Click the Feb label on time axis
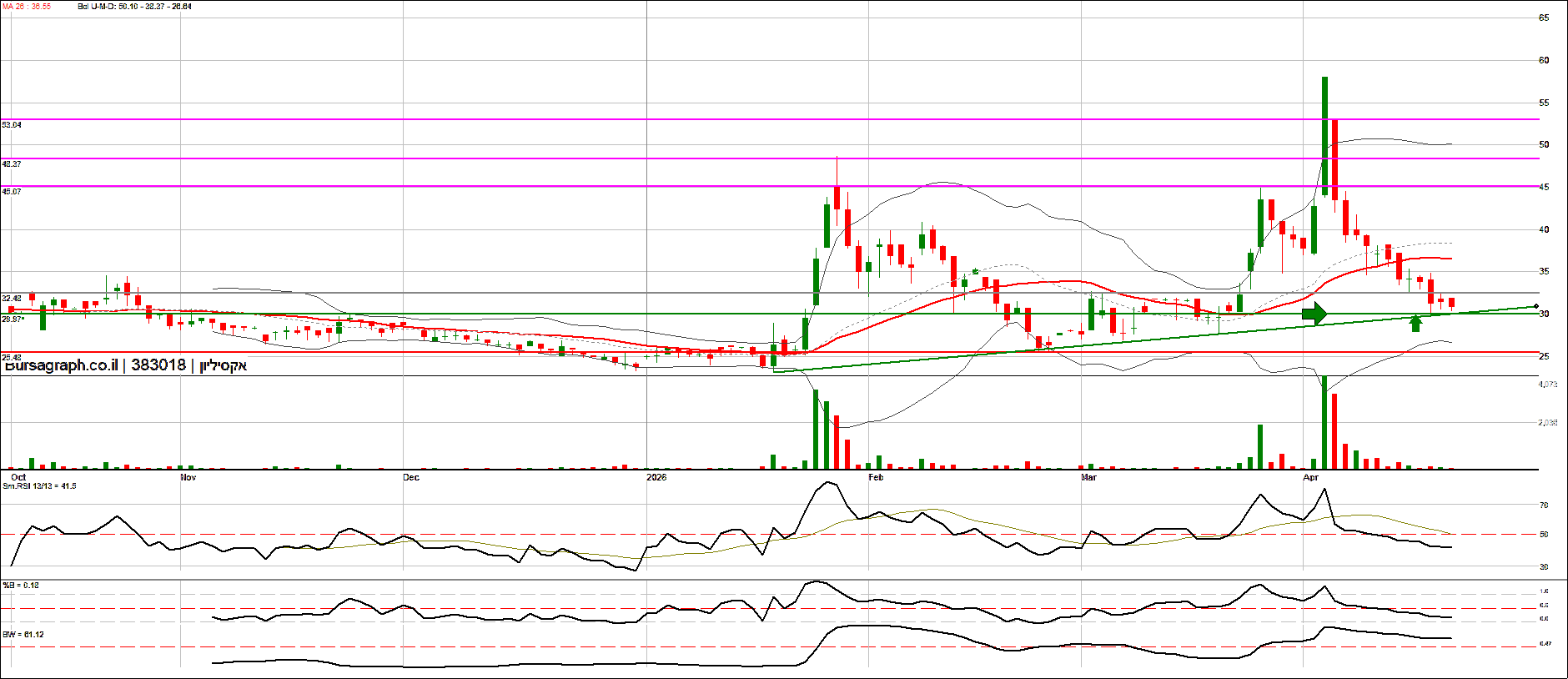Image resolution: width=1568 pixels, height=679 pixels. (876, 477)
